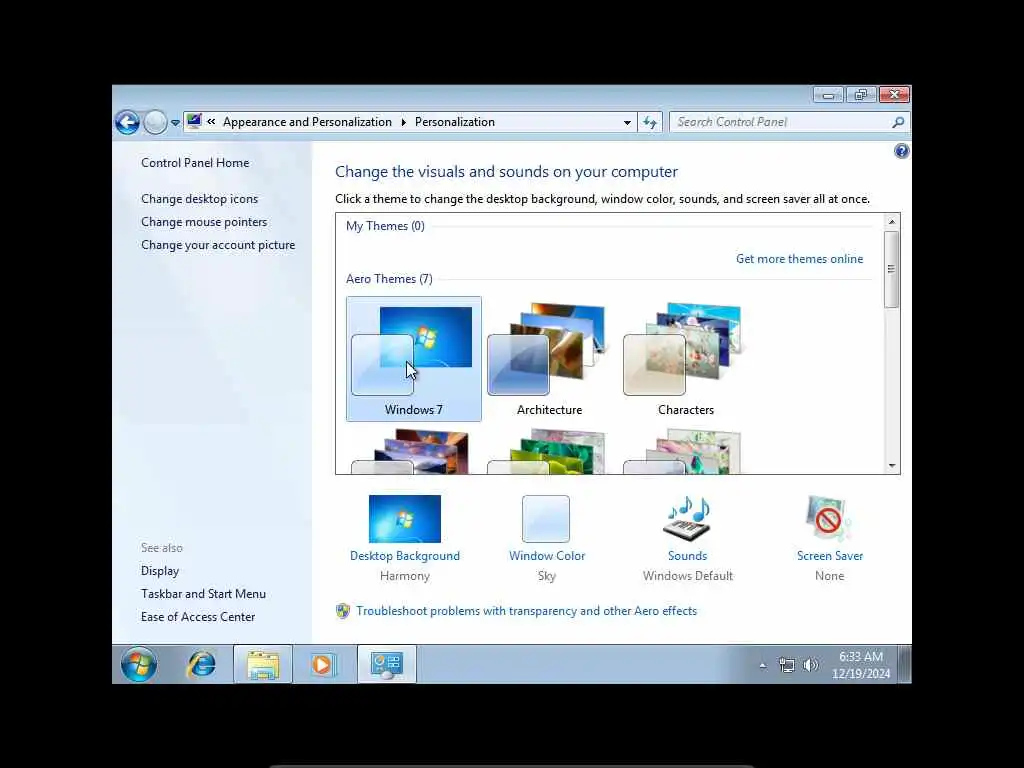Viewport: 1024px width, 768px height.
Task: Click the breadcrumb arrow after Appearance and Personalization
Action: point(404,122)
